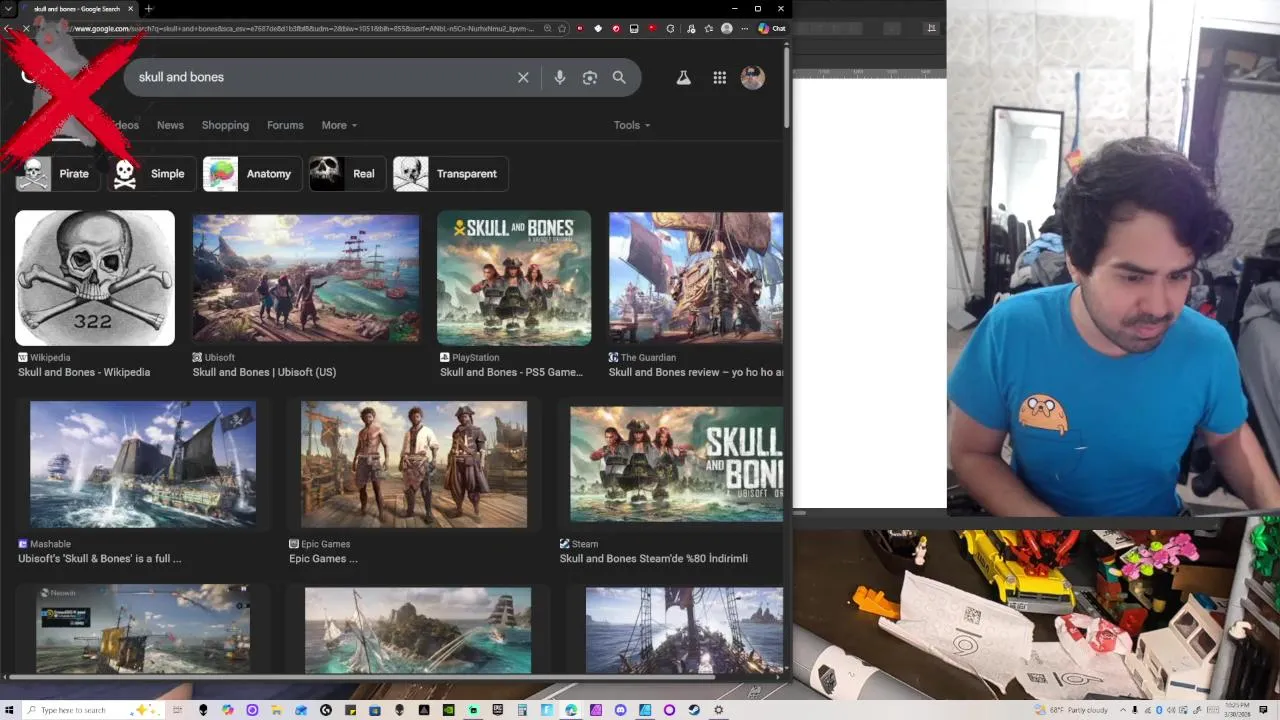Submit search with the magnifier icon
The height and width of the screenshot is (720, 1280).
[x=619, y=77]
